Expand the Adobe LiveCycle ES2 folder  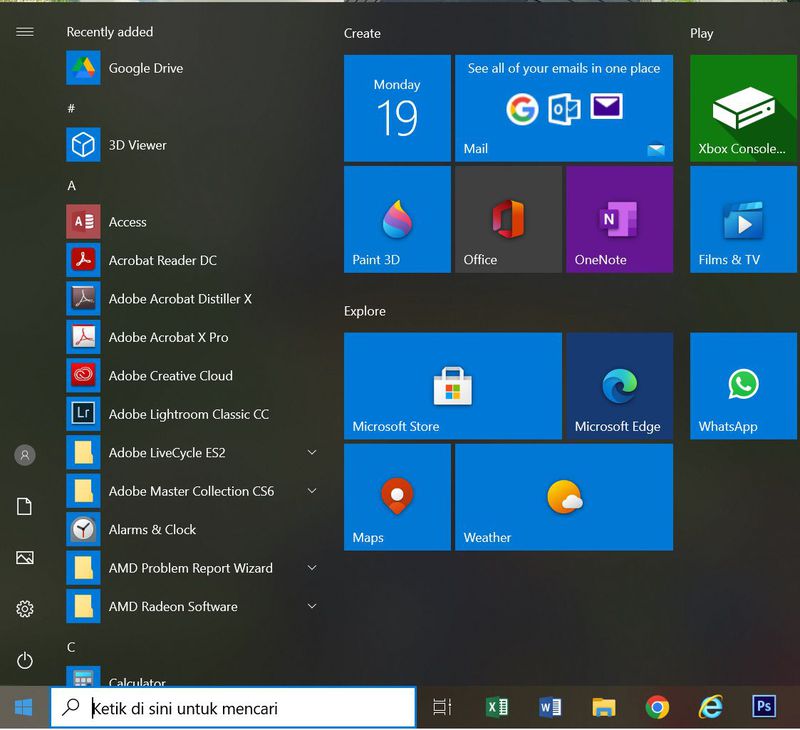pyautogui.click(x=311, y=452)
